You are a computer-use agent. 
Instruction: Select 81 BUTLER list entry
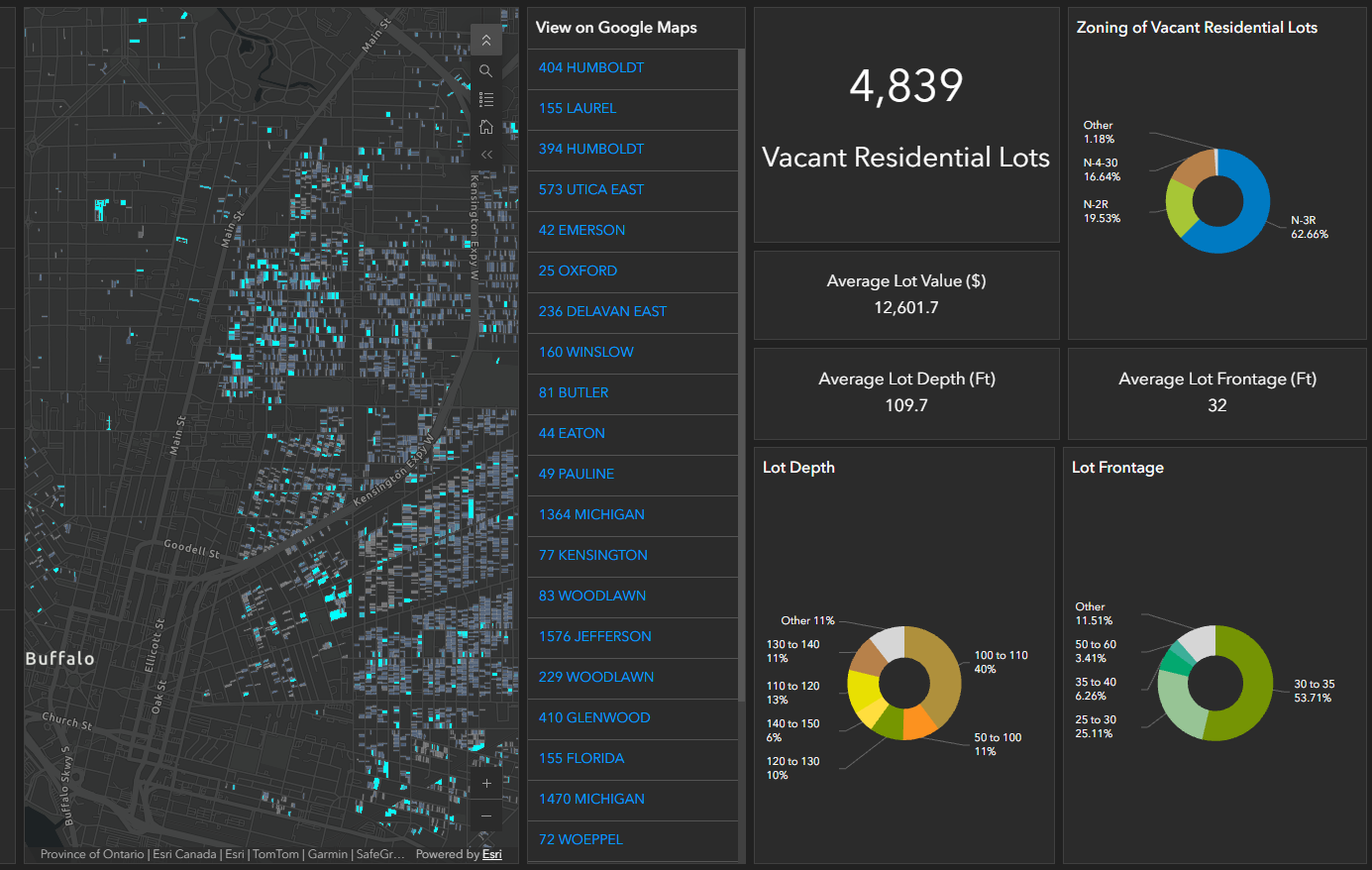point(633,392)
